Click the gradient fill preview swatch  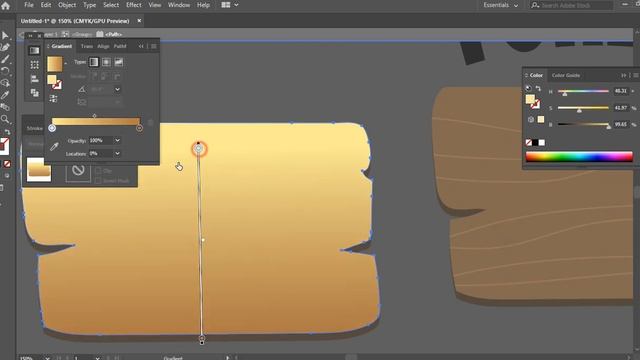(x=55, y=64)
